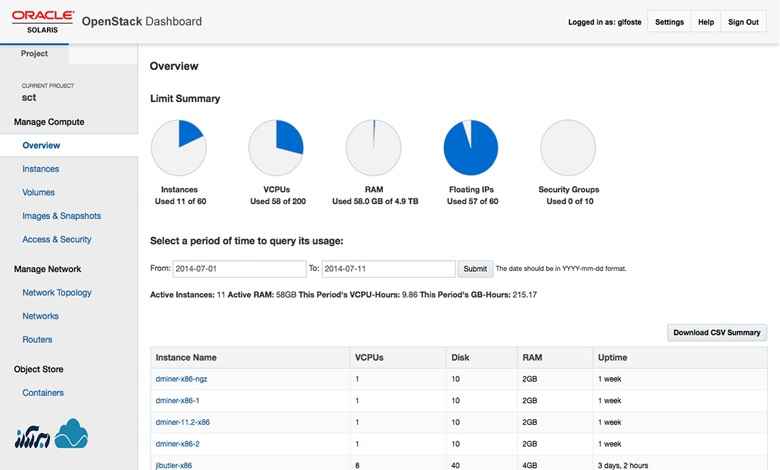Go to Images & Snapshots

coord(61,216)
